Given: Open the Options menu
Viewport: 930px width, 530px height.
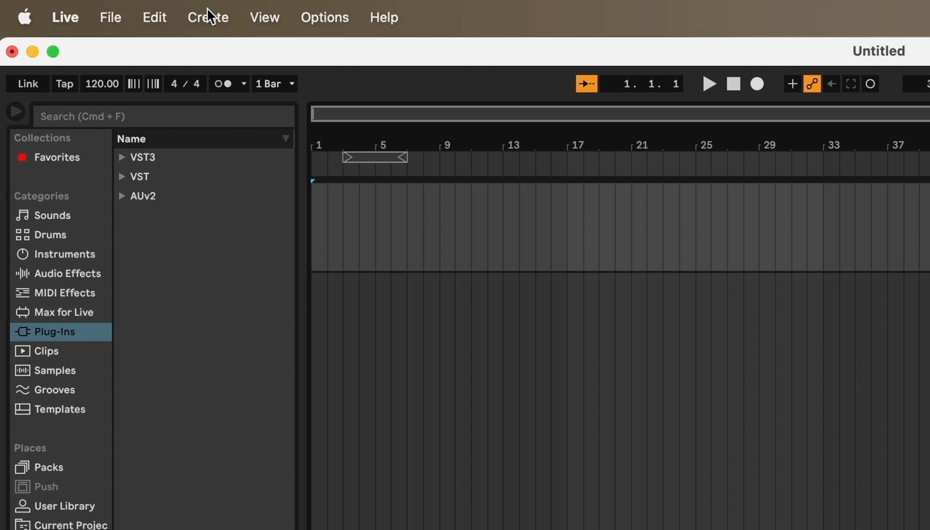Looking at the screenshot, I should click(x=325, y=17).
